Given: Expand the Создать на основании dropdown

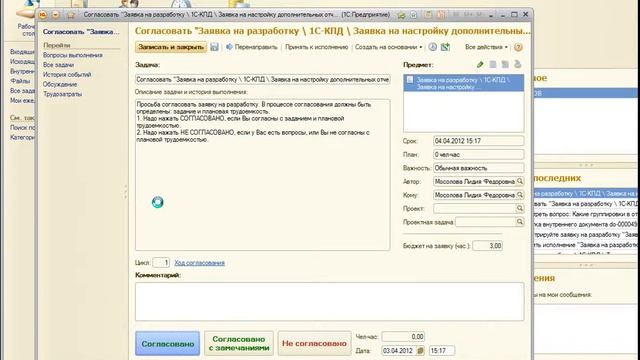Looking at the screenshot, I should tap(388, 47).
